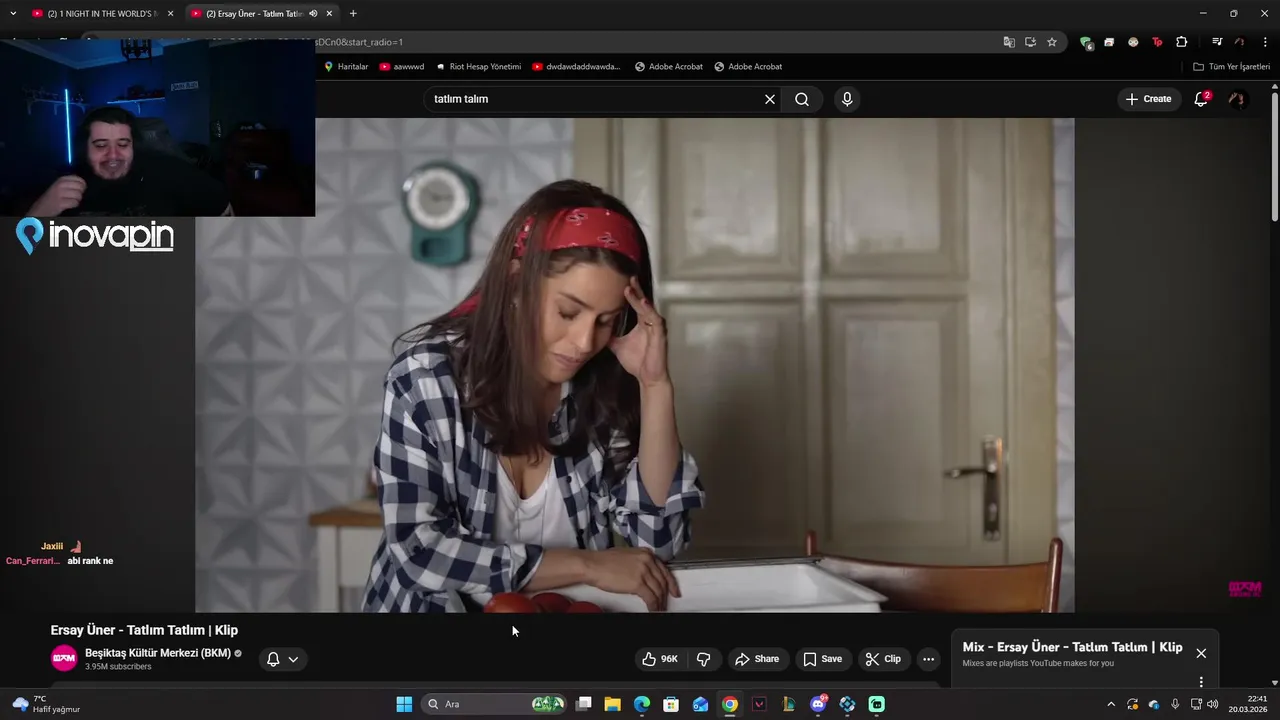
Task: Open the Tüm Yer İşaretleri bookmarks folder
Action: click(1232, 66)
